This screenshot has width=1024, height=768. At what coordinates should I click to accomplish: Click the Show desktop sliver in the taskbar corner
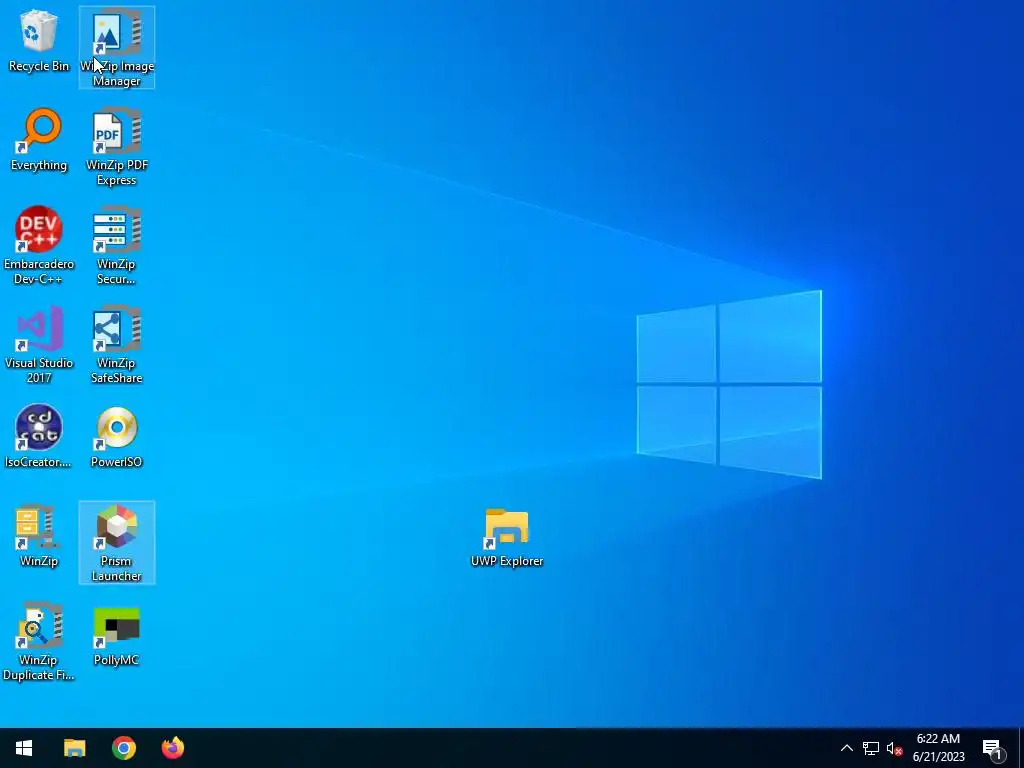point(1021,748)
